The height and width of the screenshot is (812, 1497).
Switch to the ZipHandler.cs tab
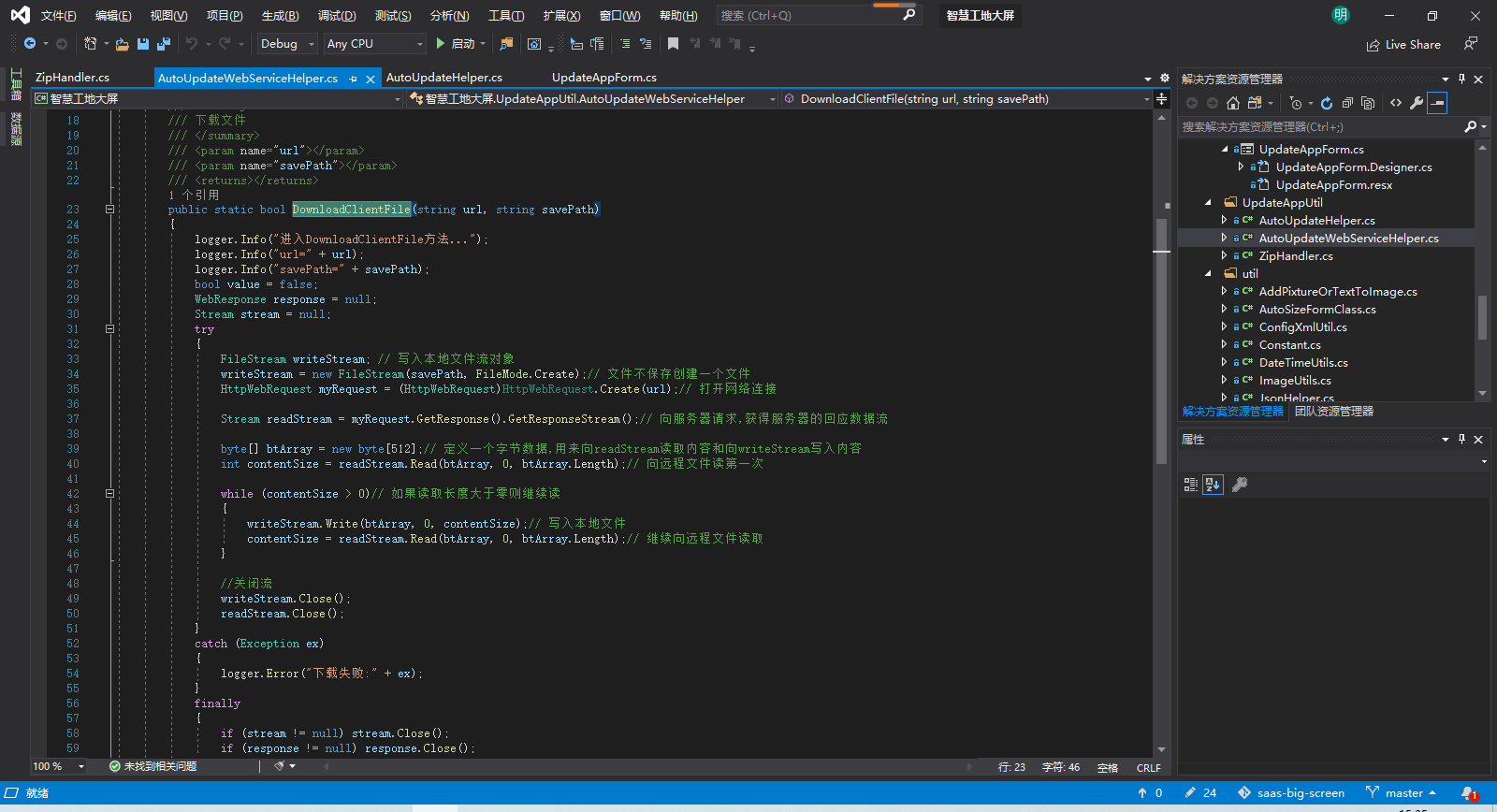point(72,78)
